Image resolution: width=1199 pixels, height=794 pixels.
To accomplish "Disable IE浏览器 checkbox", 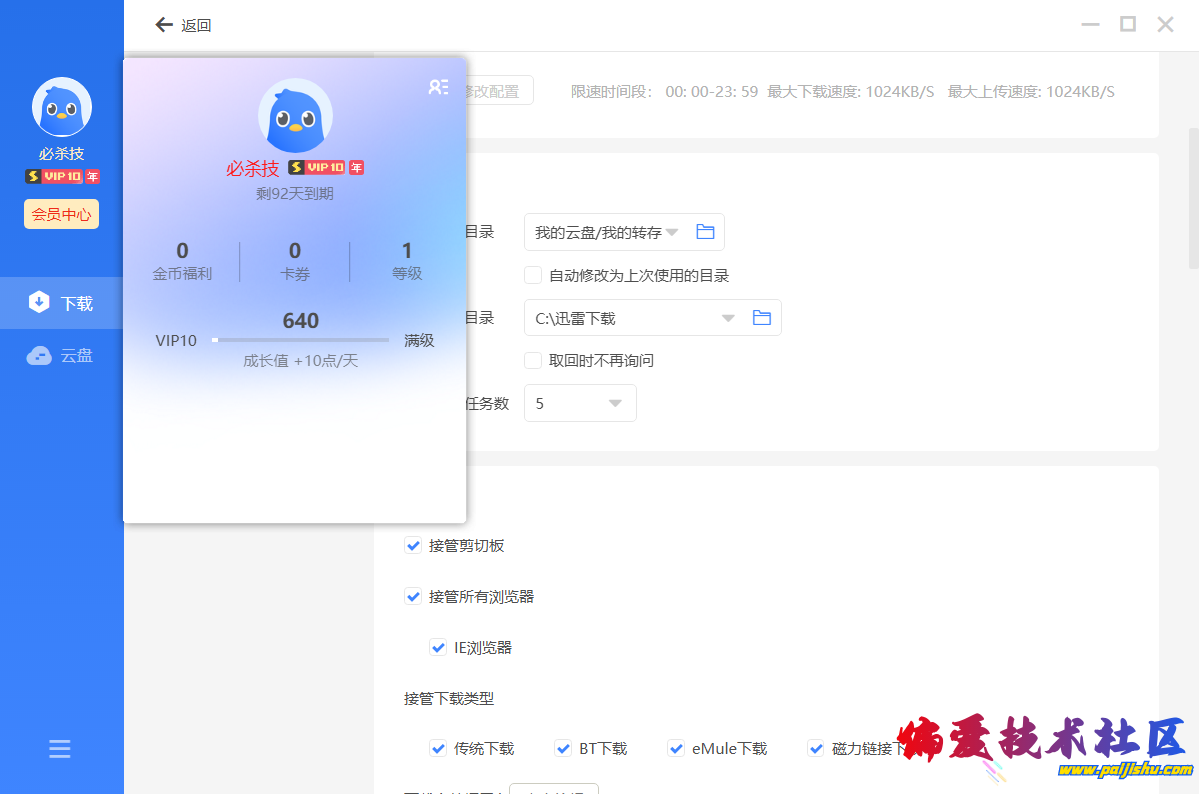I will (x=438, y=647).
